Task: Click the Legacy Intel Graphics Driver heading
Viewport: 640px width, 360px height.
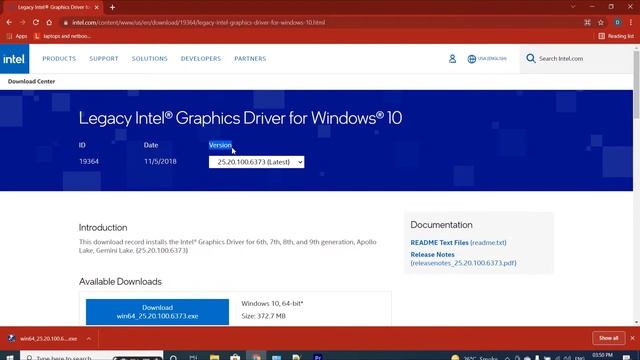Action: point(240,118)
